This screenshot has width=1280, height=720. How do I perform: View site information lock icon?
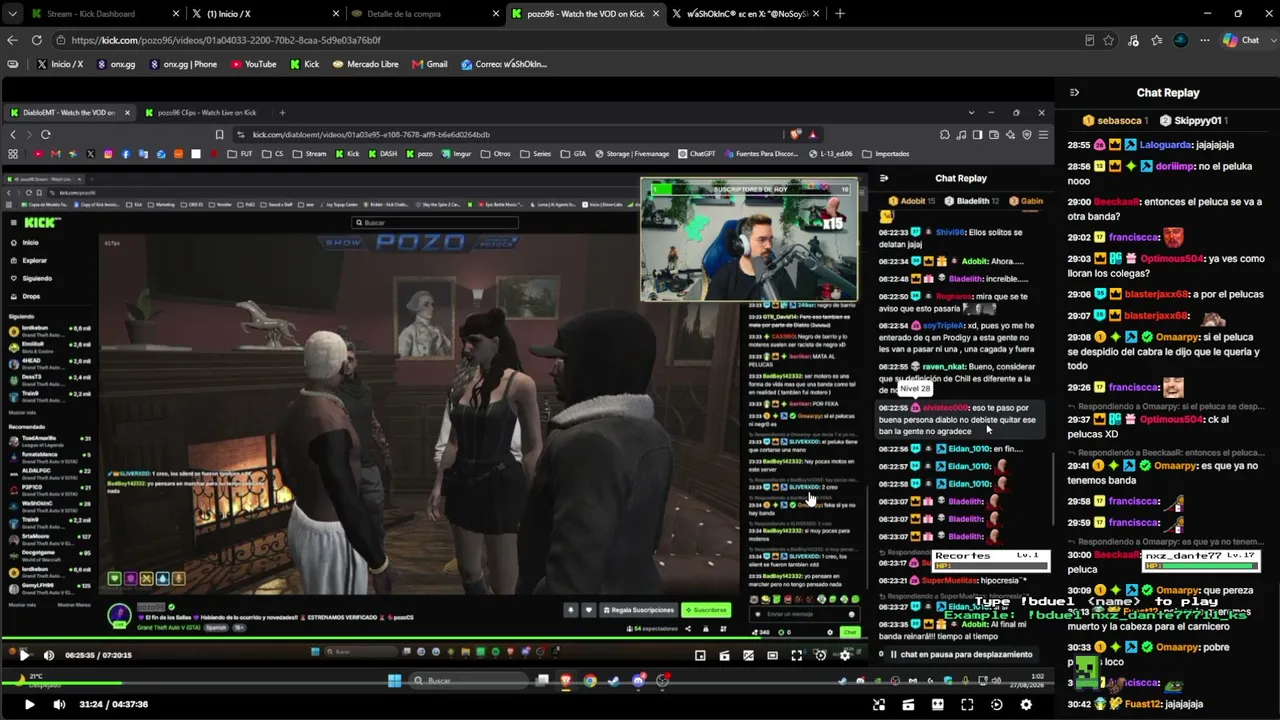[x=61, y=40]
